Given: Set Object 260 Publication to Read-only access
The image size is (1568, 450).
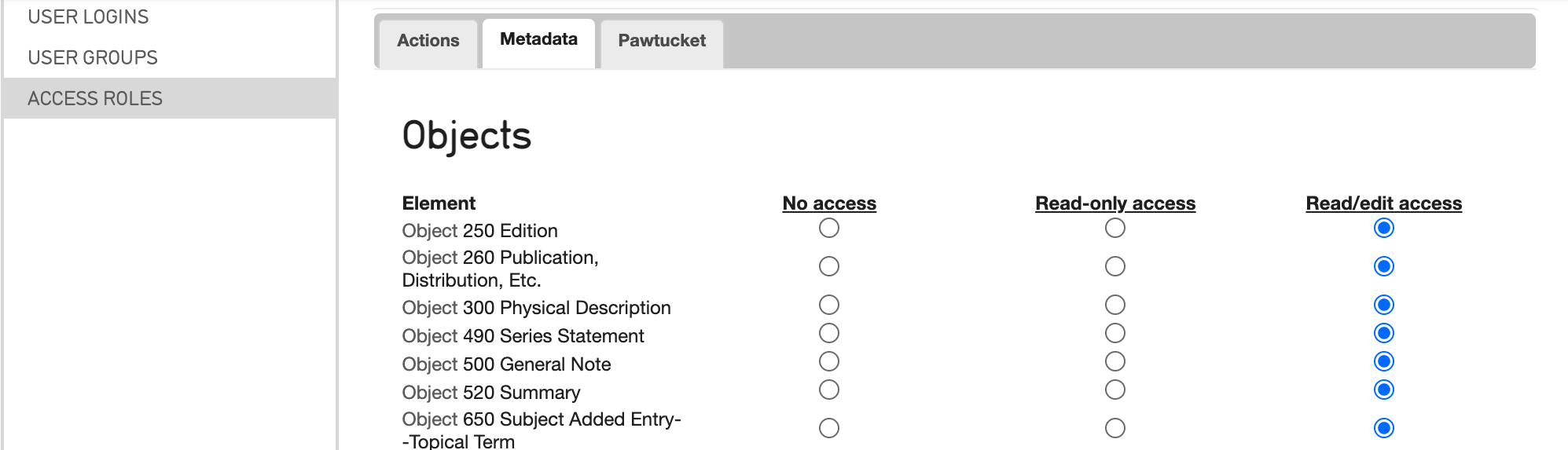Looking at the screenshot, I should pyautogui.click(x=1114, y=266).
